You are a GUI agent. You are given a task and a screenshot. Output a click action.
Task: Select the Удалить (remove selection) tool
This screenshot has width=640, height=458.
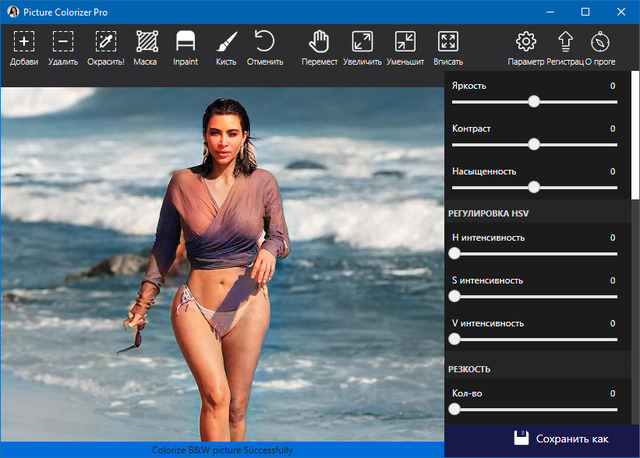(x=63, y=48)
